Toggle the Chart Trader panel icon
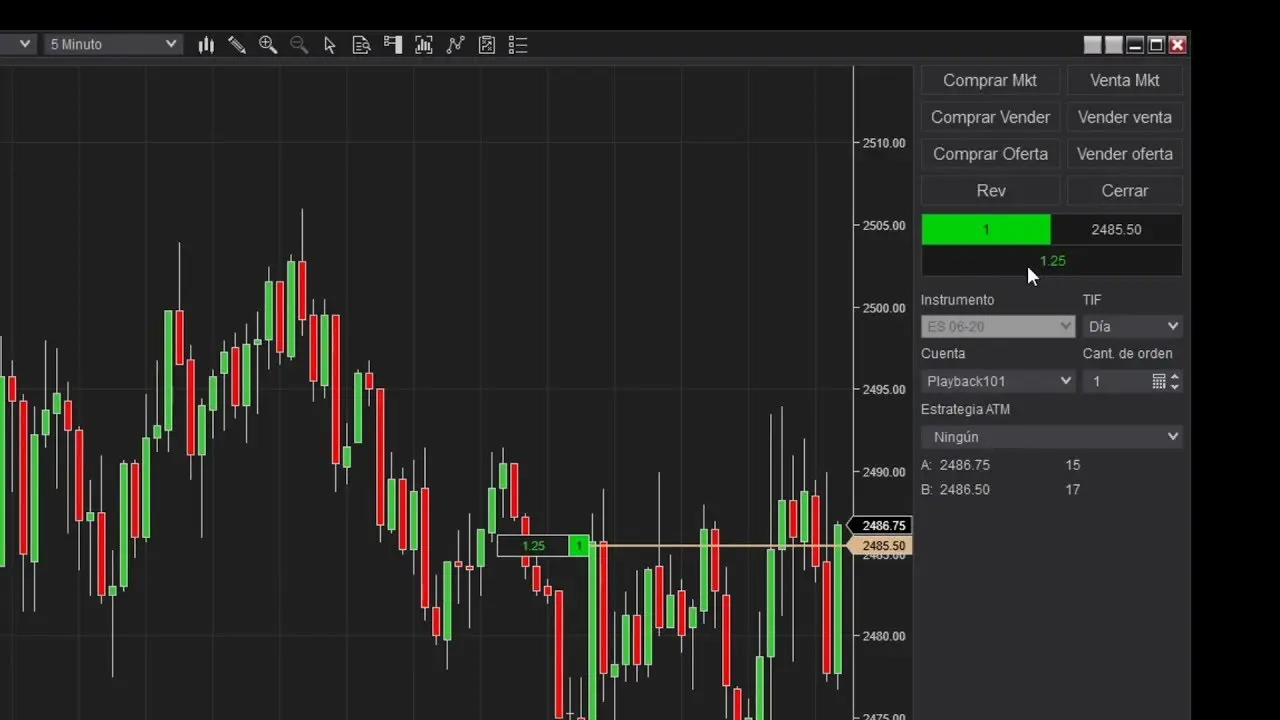 [x=393, y=45]
